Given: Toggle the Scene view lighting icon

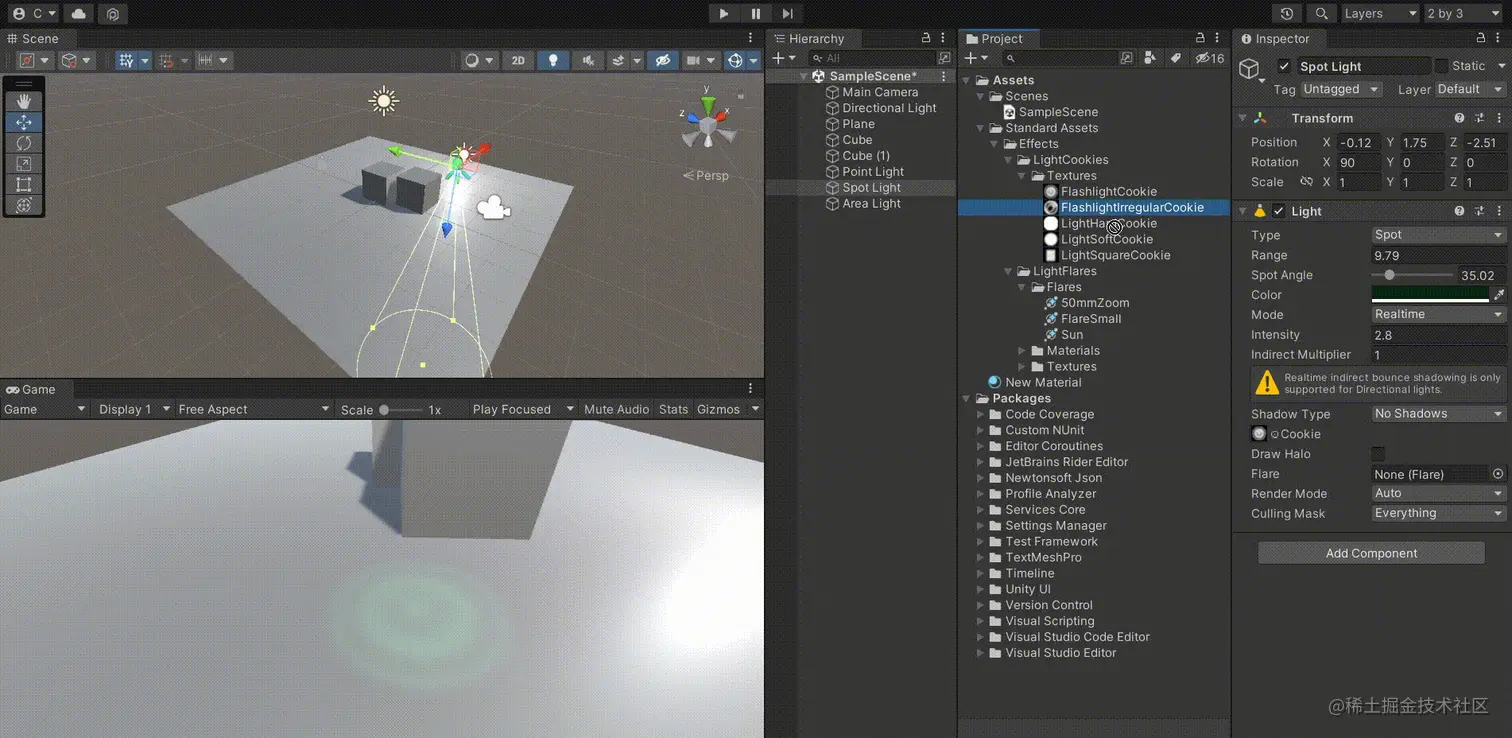Looking at the screenshot, I should 553,60.
